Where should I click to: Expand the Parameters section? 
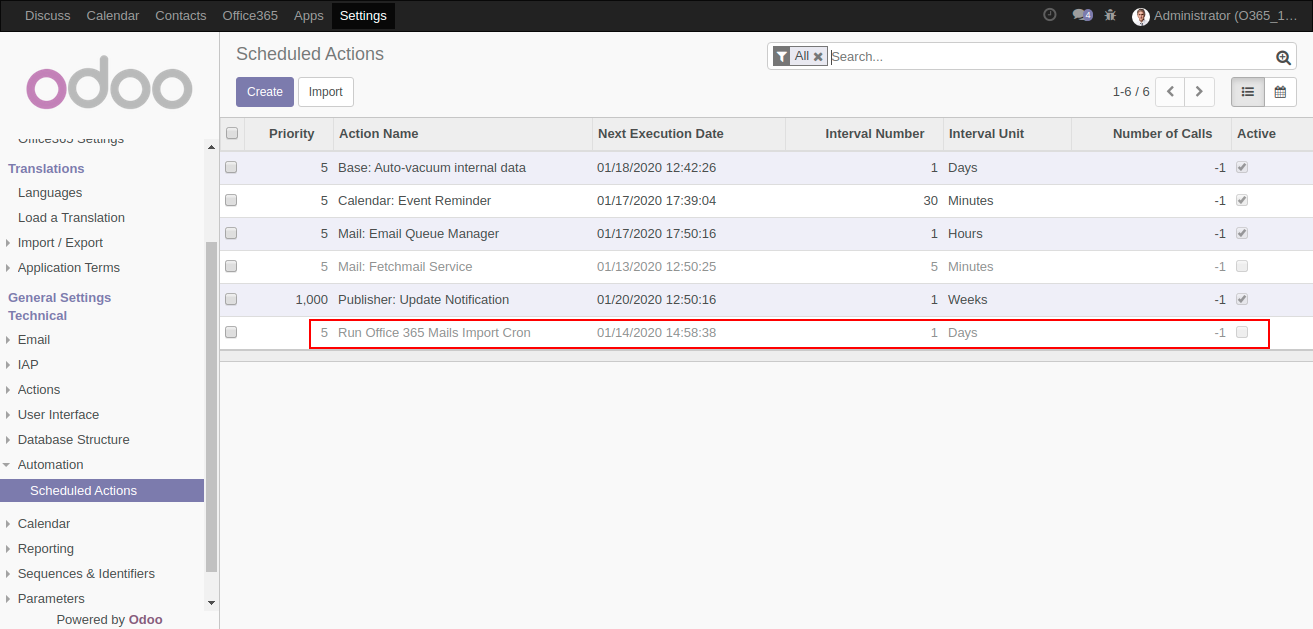coord(51,598)
